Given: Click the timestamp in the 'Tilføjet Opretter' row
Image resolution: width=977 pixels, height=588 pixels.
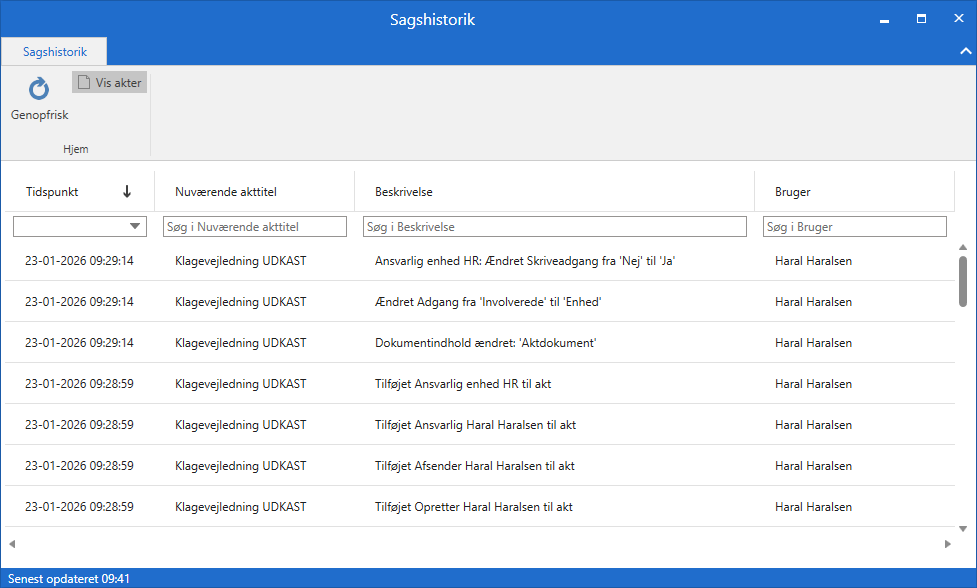Looking at the screenshot, I should click(79, 508).
